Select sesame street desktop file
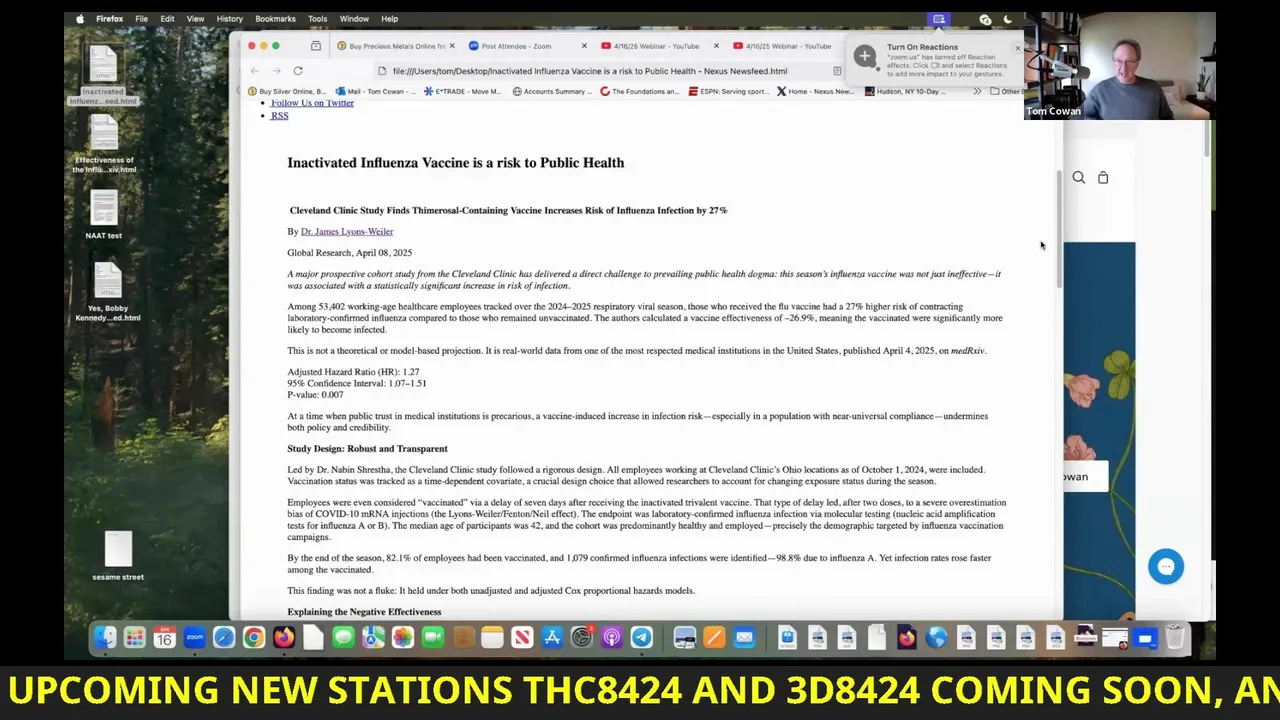1280x720 pixels. [118, 556]
